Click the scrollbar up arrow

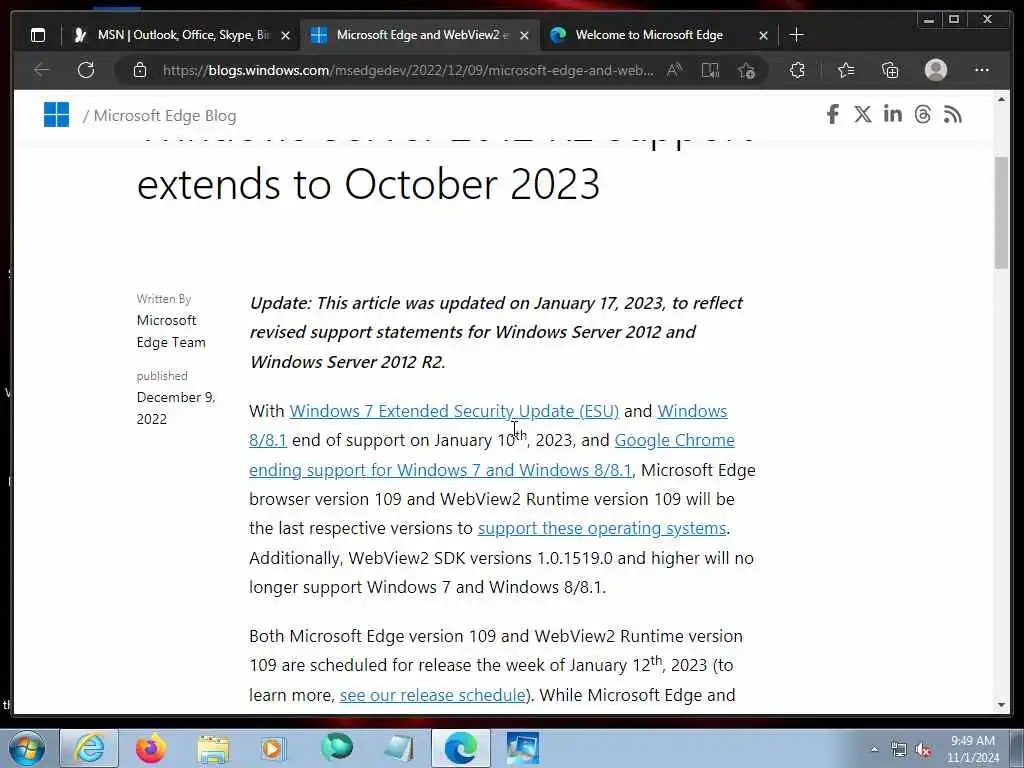pyautogui.click(x=1001, y=99)
